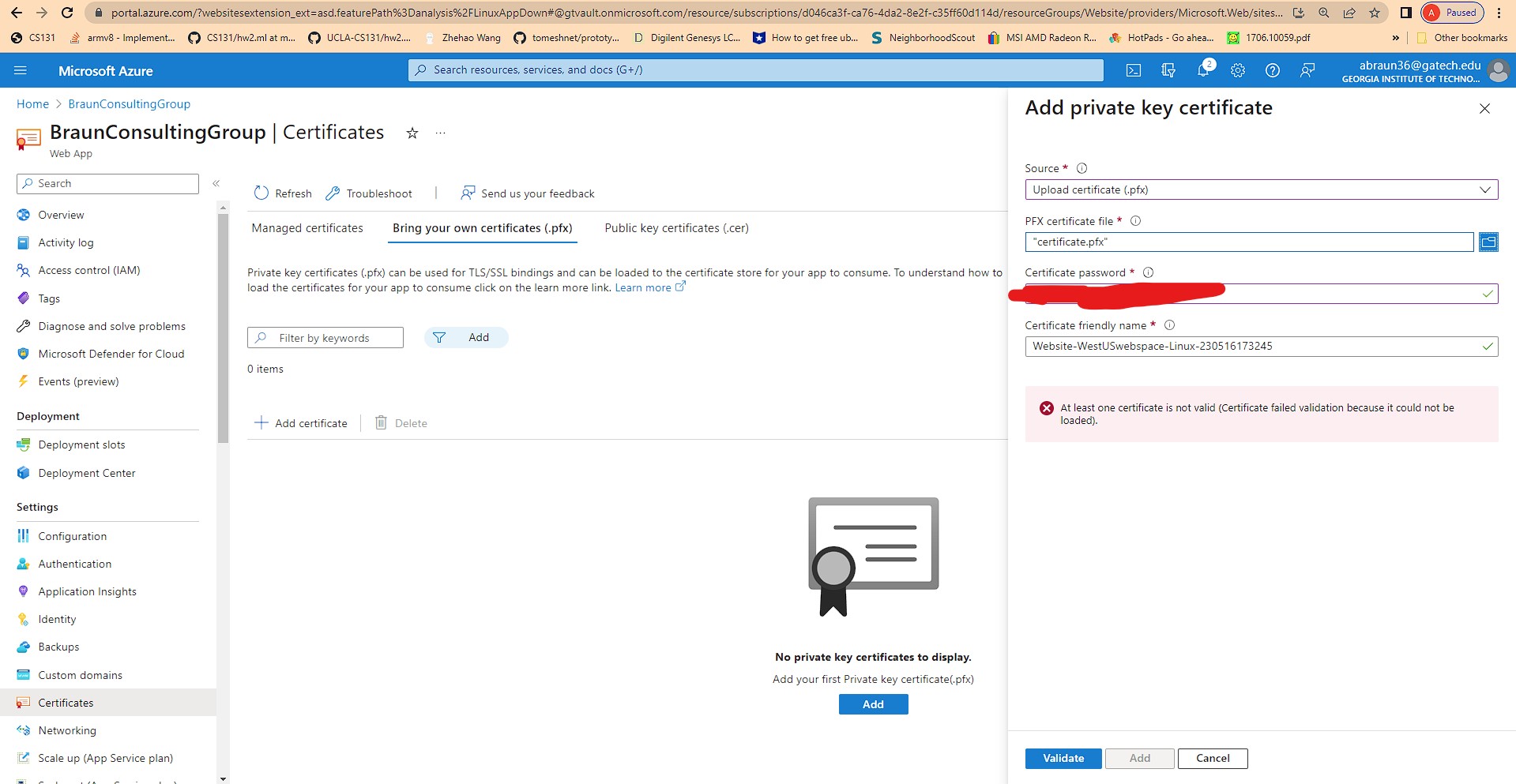This screenshot has height=784, width=1516.
Task: Open Cloud Shell from the top bar
Action: [1133, 70]
